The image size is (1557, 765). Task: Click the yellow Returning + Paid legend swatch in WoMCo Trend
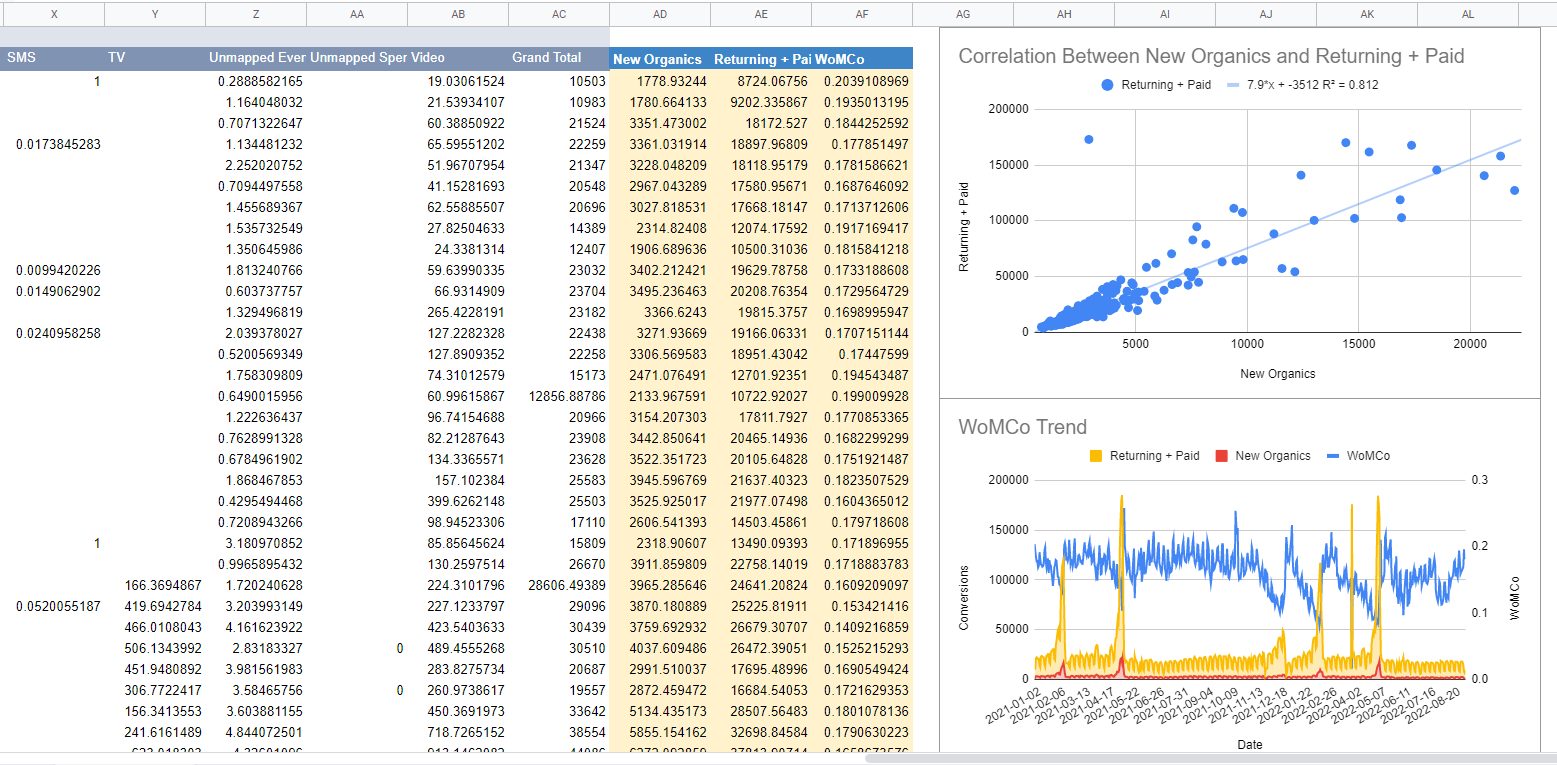pyautogui.click(x=1096, y=456)
